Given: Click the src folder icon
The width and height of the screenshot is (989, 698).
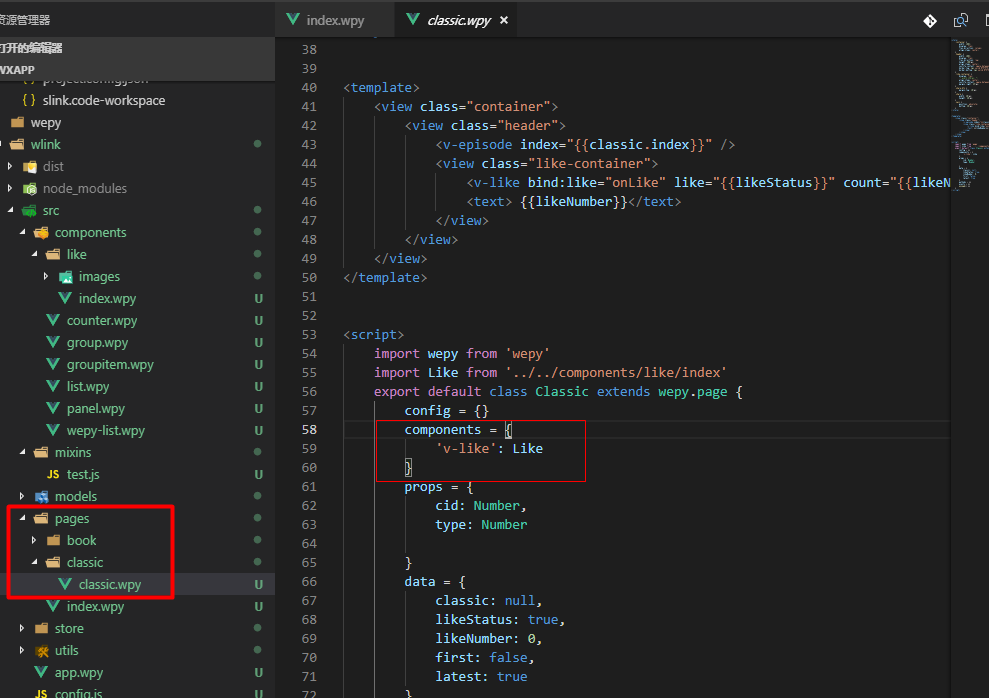Looking at the screenshot, I should coord(29,211).
